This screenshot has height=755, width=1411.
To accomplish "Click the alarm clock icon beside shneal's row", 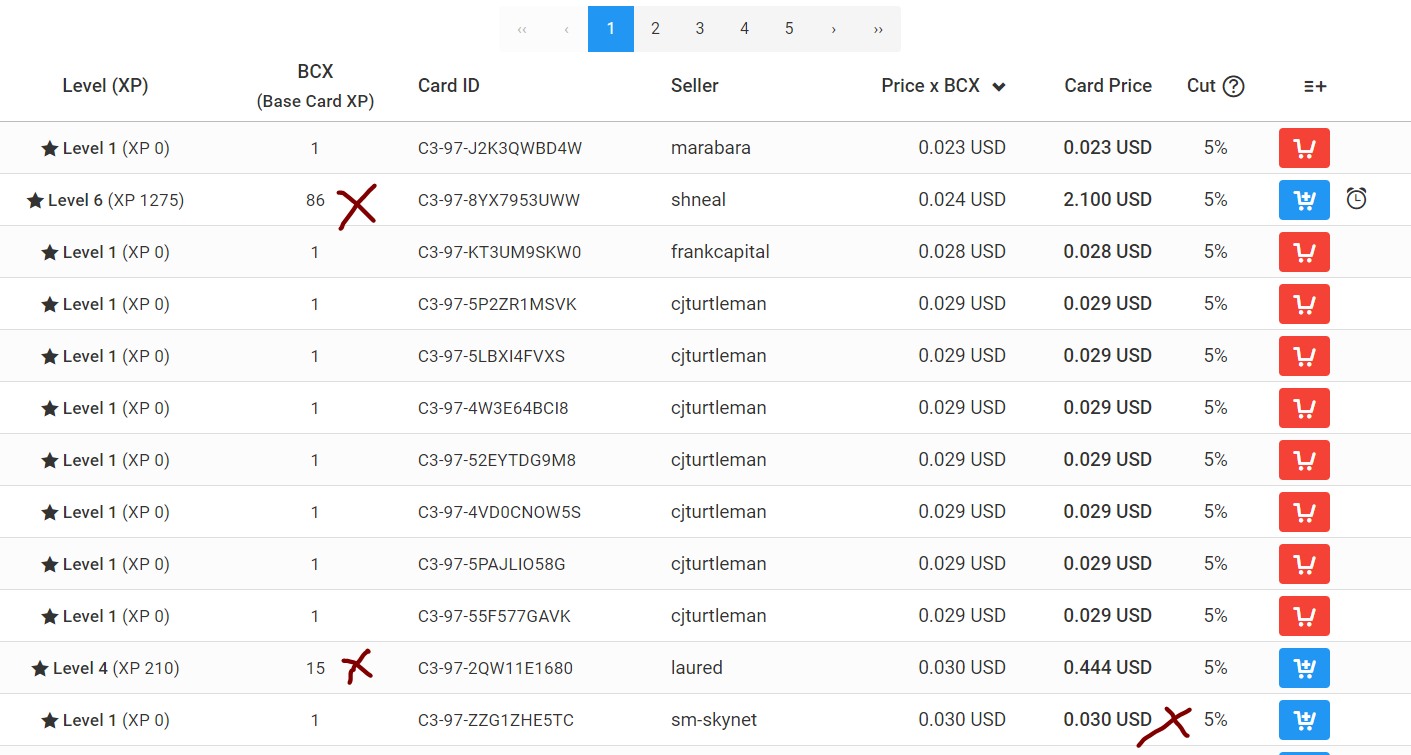I will (x=1356, y=199).
